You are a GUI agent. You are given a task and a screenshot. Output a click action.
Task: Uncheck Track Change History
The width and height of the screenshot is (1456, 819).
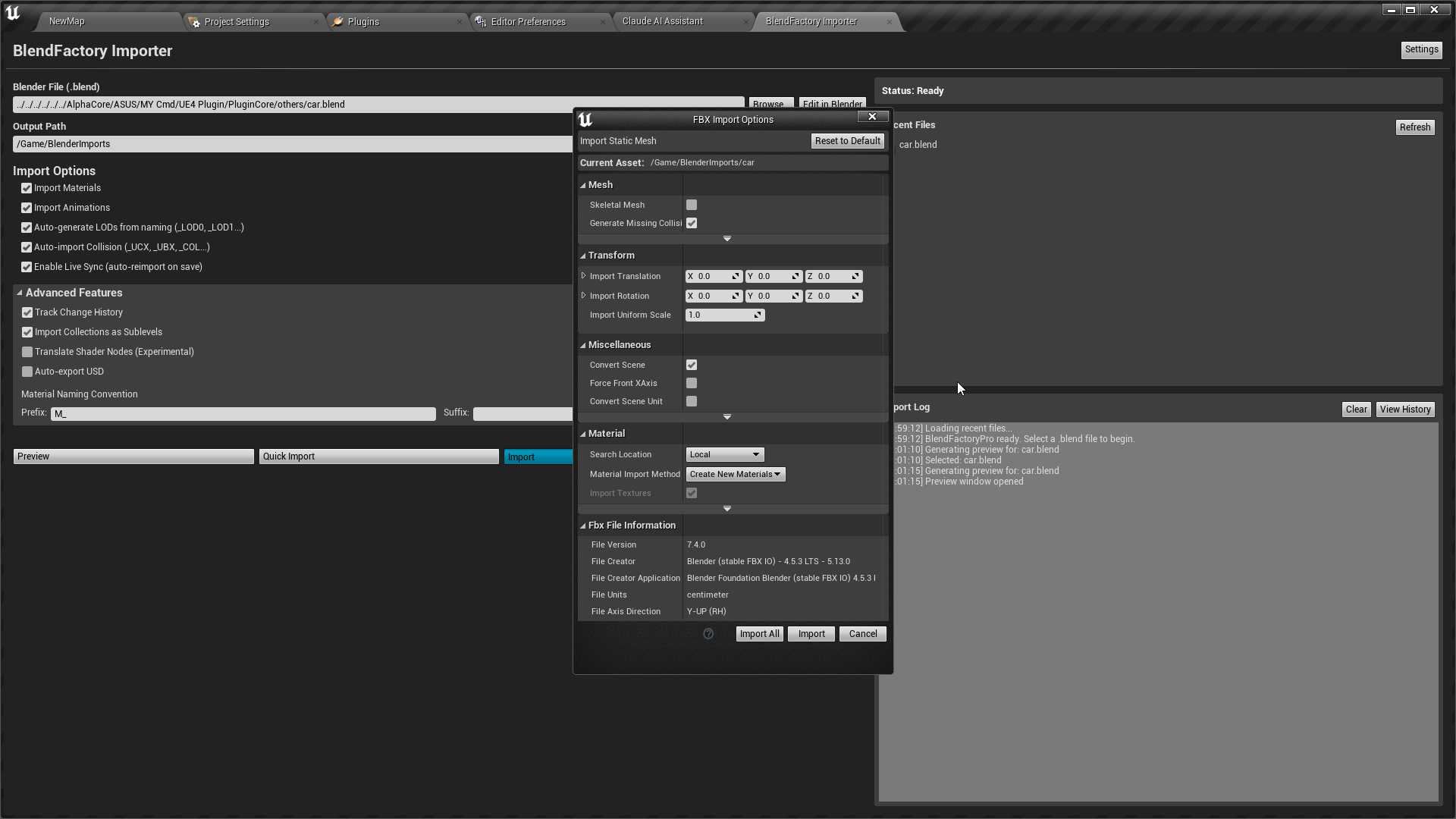click(x=27, y=312)
